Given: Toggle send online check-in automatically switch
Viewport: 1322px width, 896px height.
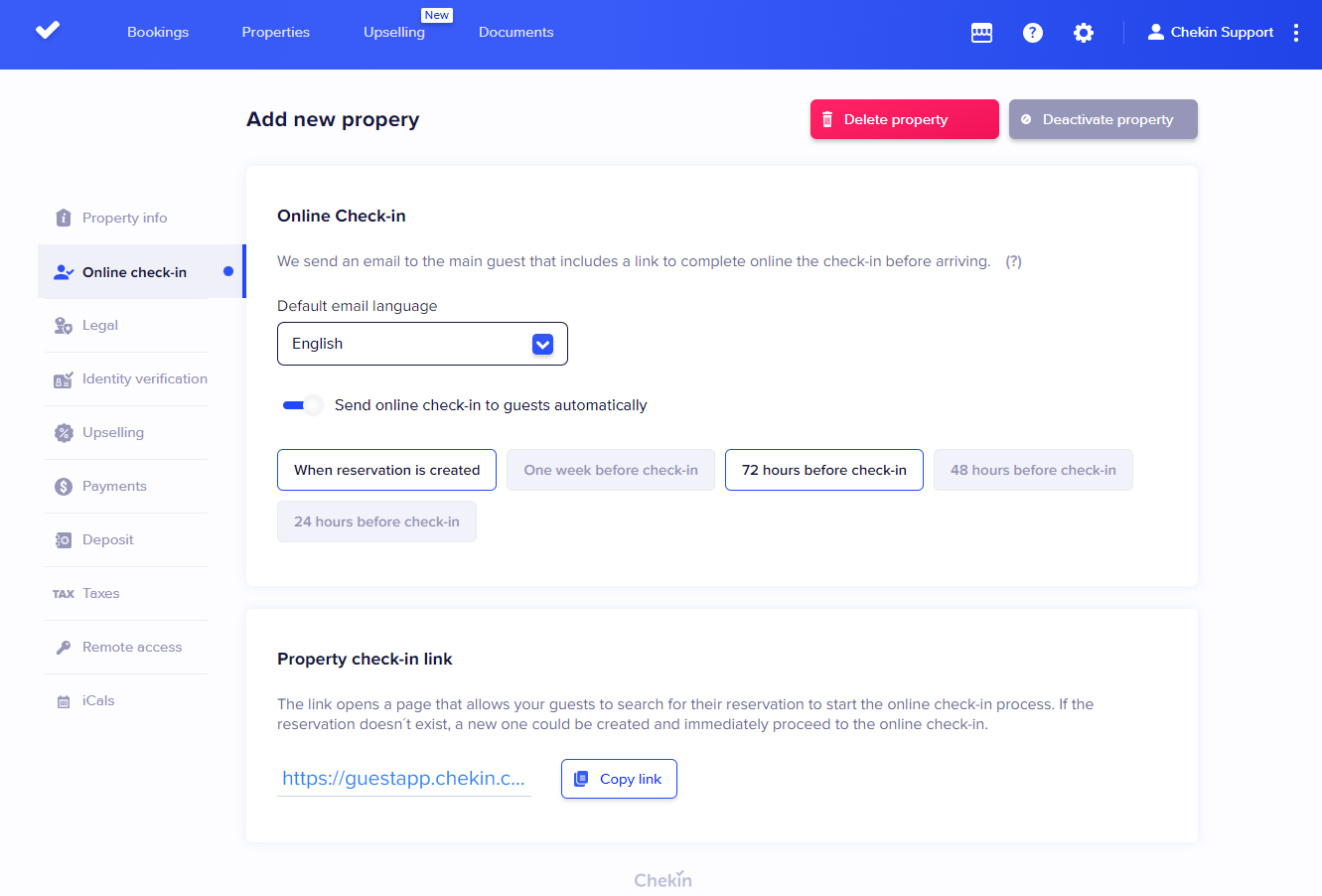Looking at the screenshot, I should click(302, 405).
